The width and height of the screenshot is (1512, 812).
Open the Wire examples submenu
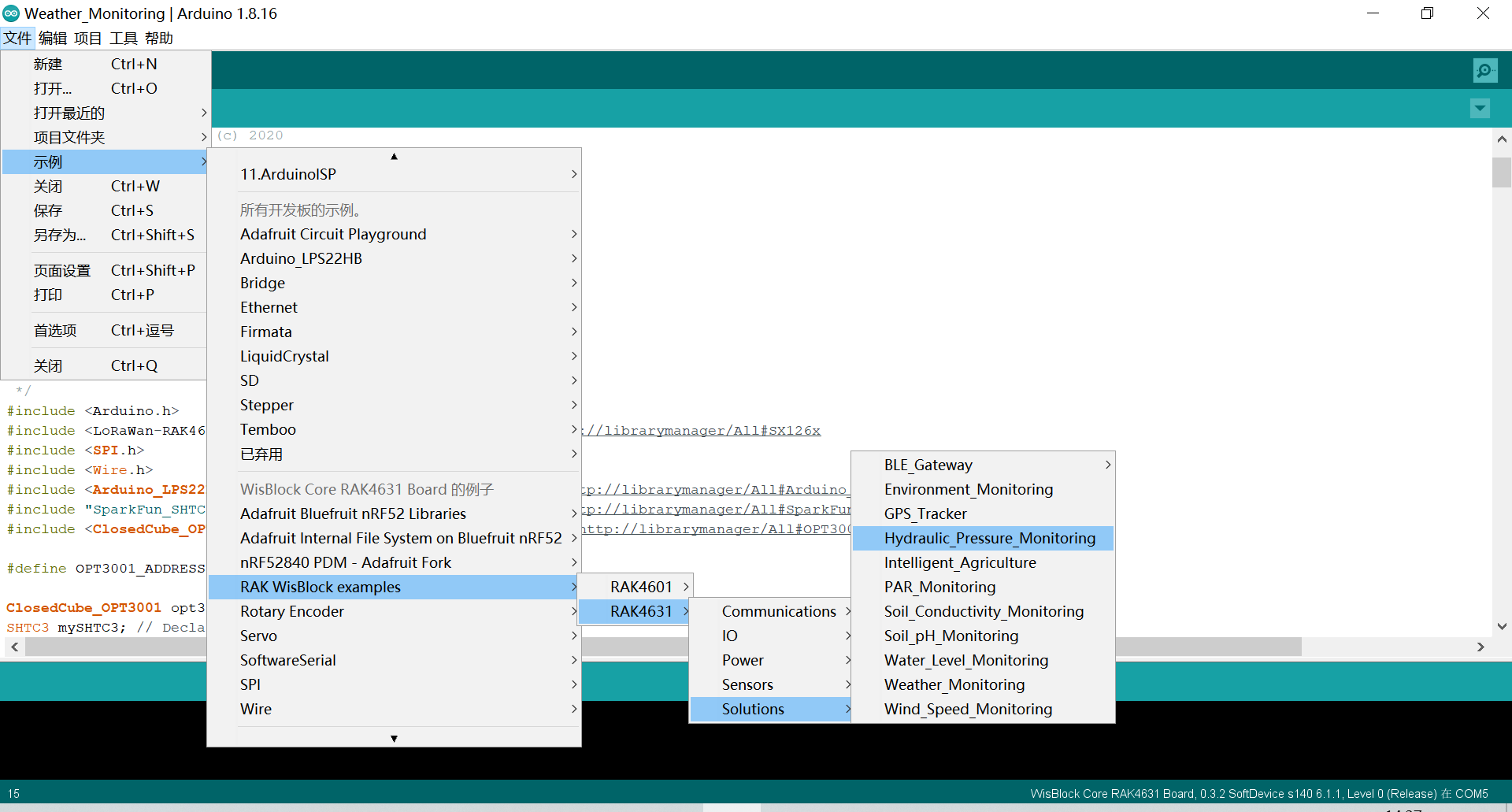coord(395,709)
